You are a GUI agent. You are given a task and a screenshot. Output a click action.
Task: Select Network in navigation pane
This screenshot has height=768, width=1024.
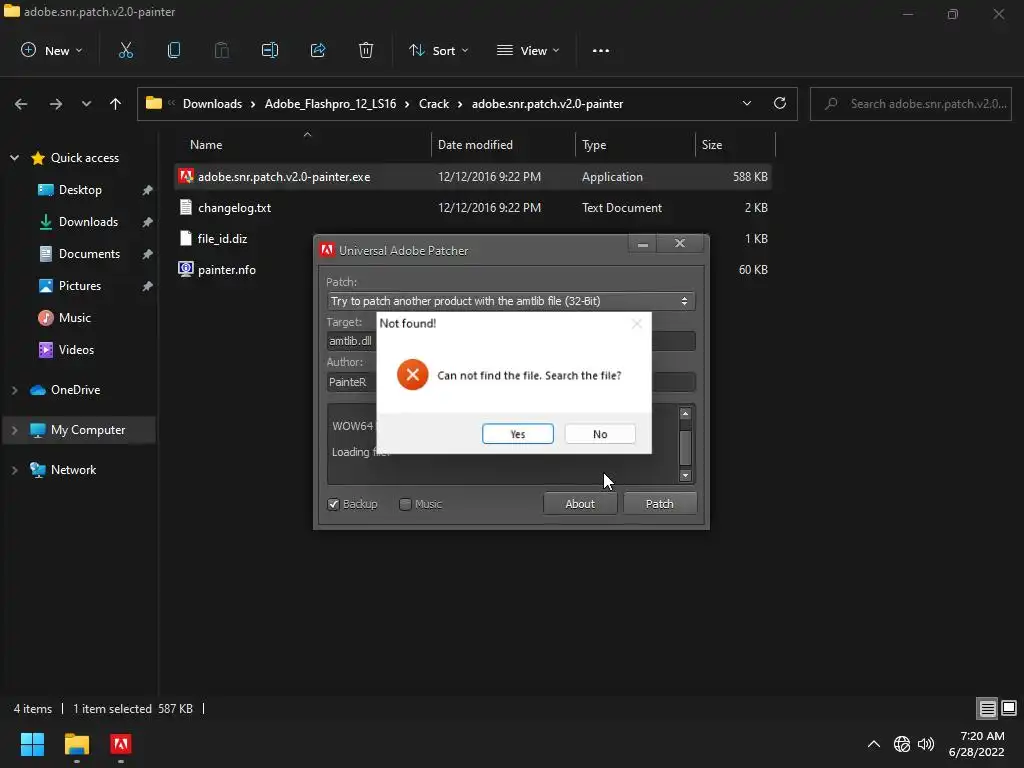pyautogui.click(x=73, y=470)
